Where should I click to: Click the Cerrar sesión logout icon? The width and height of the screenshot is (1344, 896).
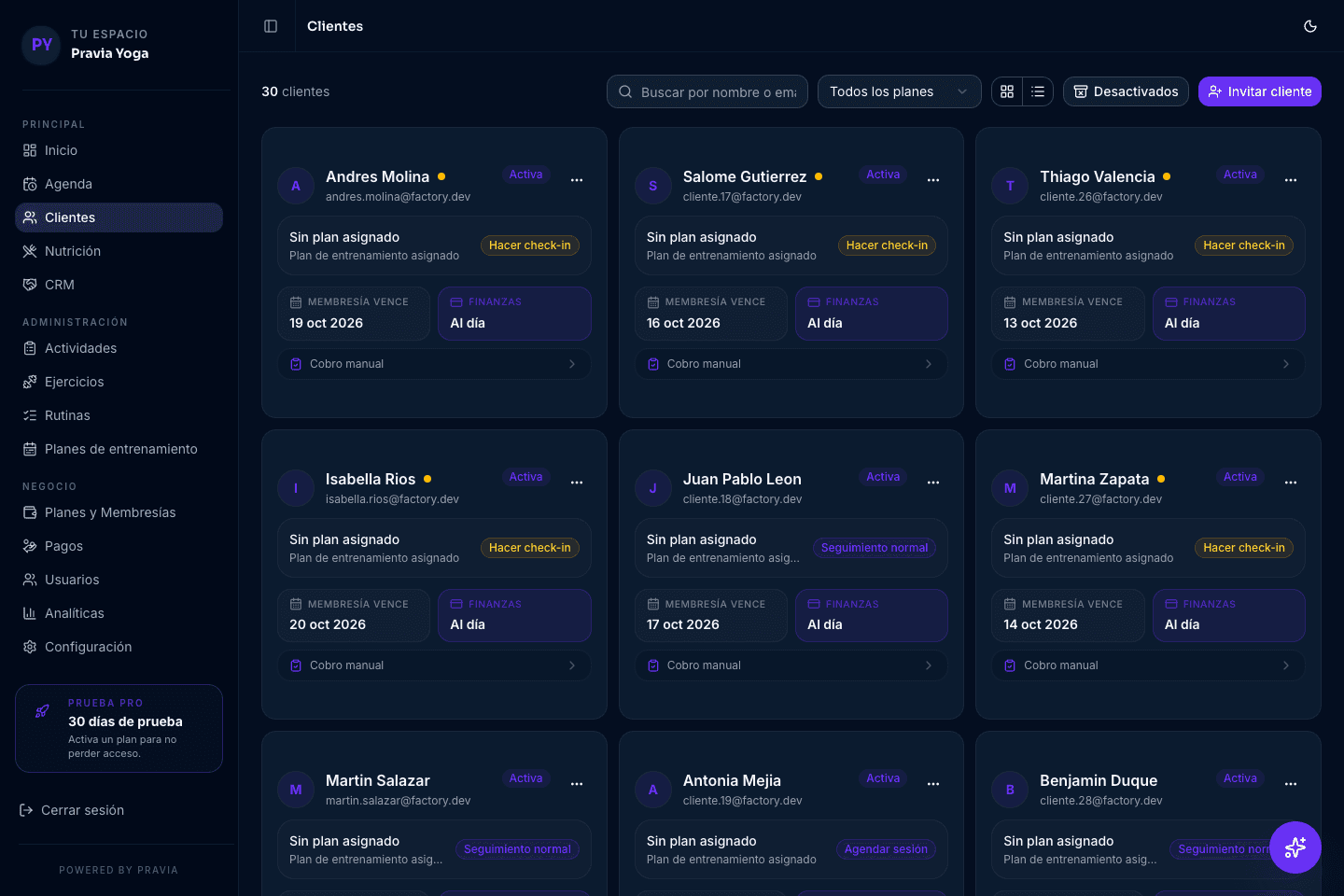26,810
